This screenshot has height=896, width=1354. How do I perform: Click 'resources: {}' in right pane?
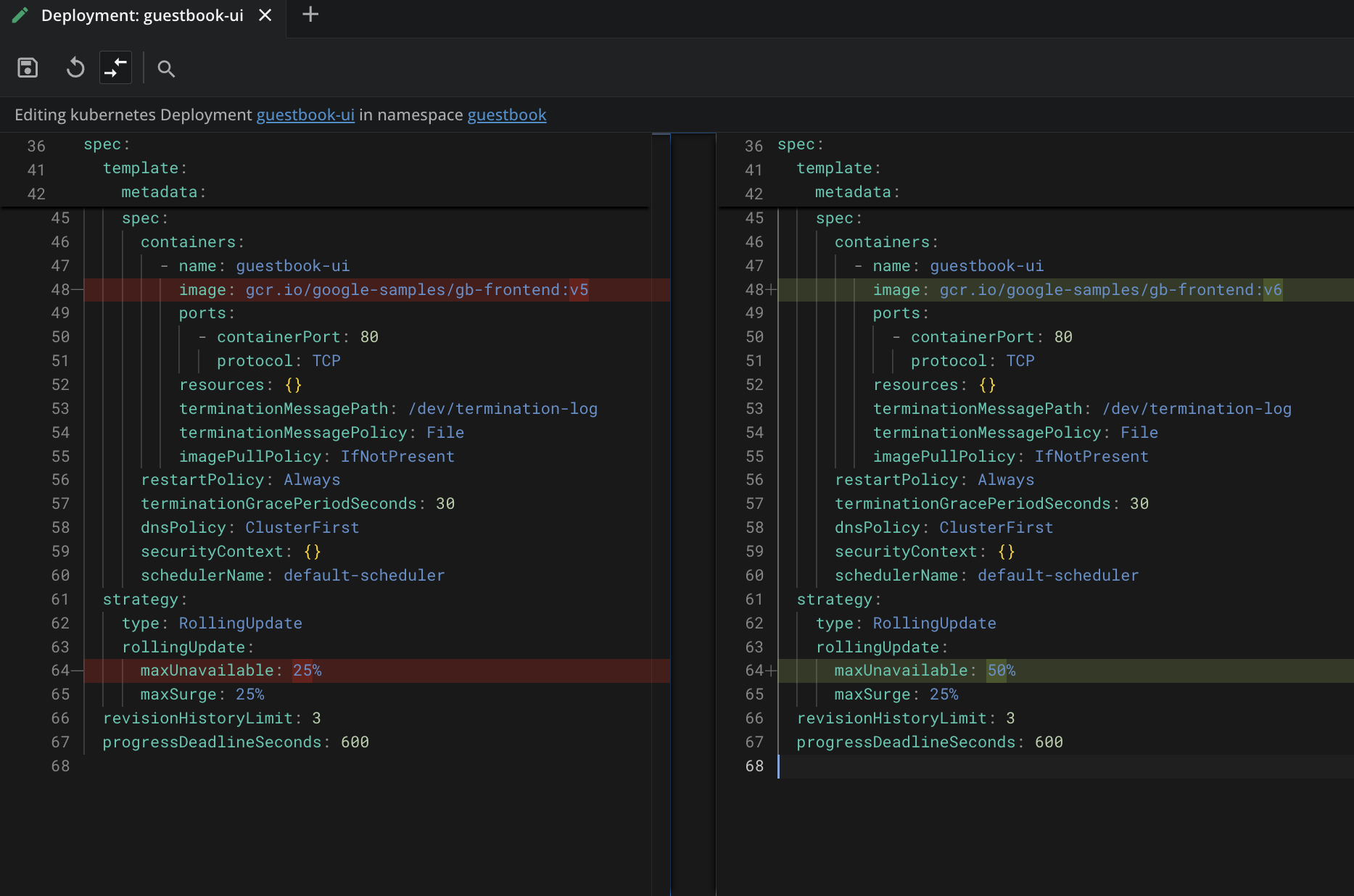[x=934, y=385]
